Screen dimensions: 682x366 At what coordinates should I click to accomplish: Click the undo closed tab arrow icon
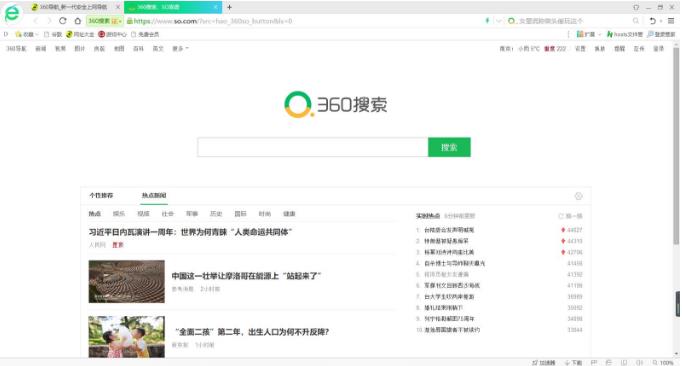tap(652, 20)
